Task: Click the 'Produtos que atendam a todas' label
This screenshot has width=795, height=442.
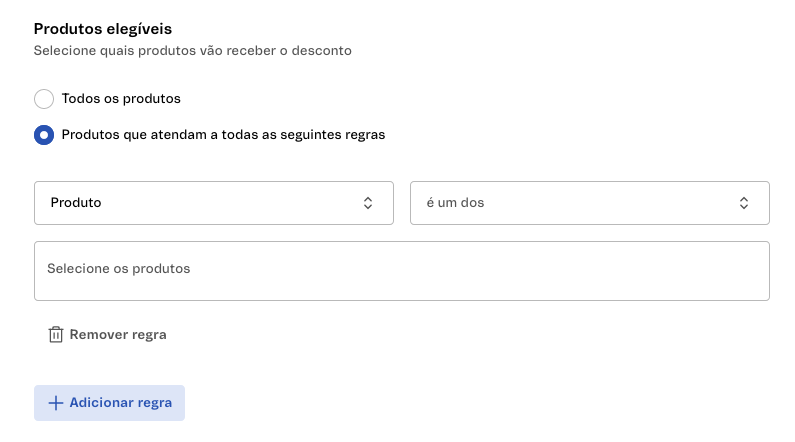Action: click(223, 134)
